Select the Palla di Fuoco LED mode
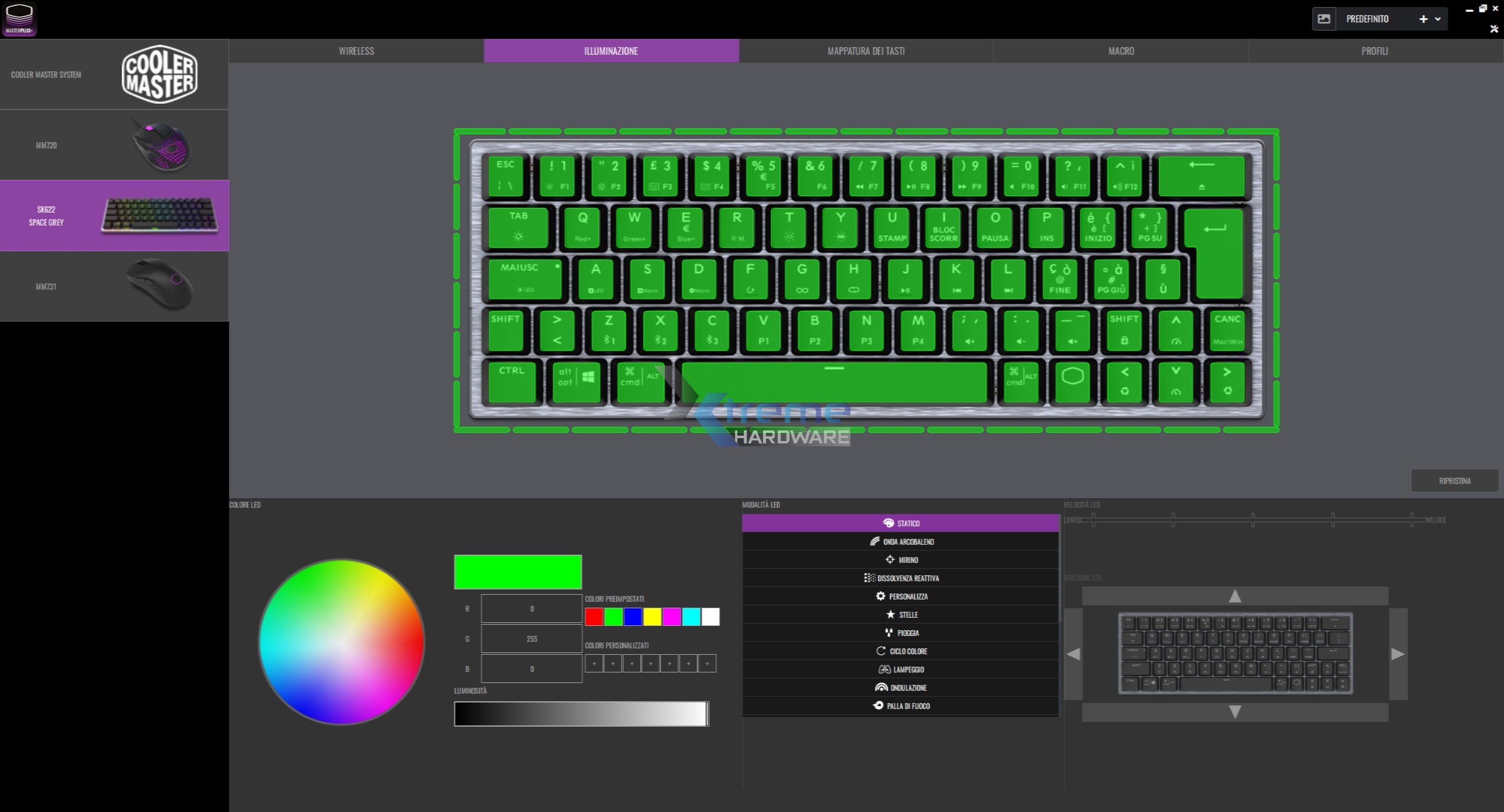The height and width of the screenshot is (812, 1504). 901,706
